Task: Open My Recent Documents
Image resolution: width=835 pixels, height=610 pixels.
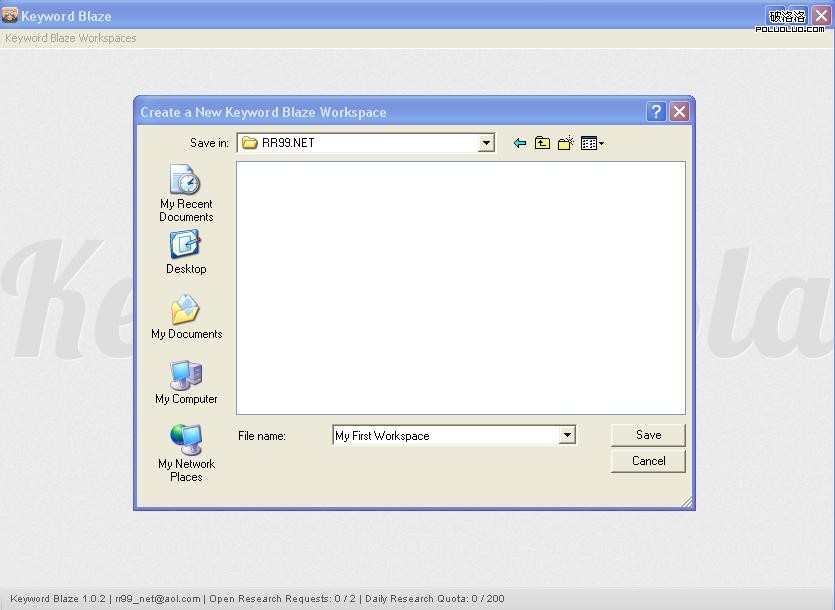Action: (x=186, y=193)
